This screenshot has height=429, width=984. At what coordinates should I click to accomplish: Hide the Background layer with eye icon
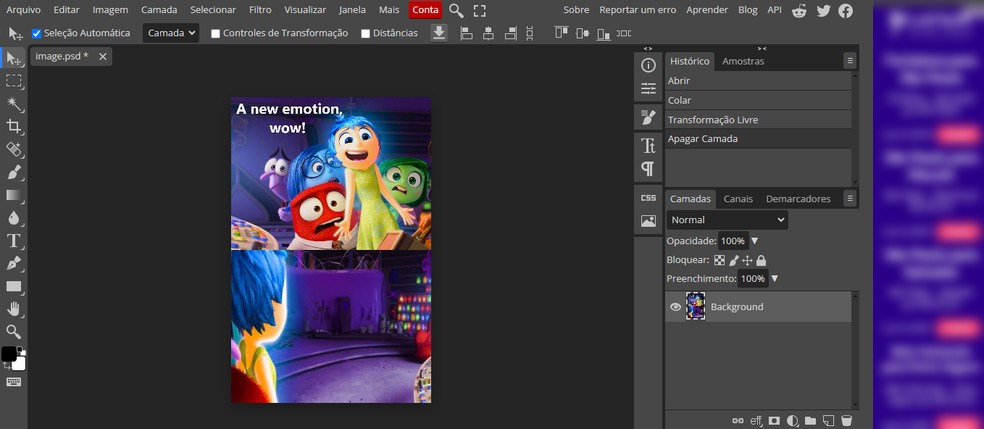tap(675, 307)
